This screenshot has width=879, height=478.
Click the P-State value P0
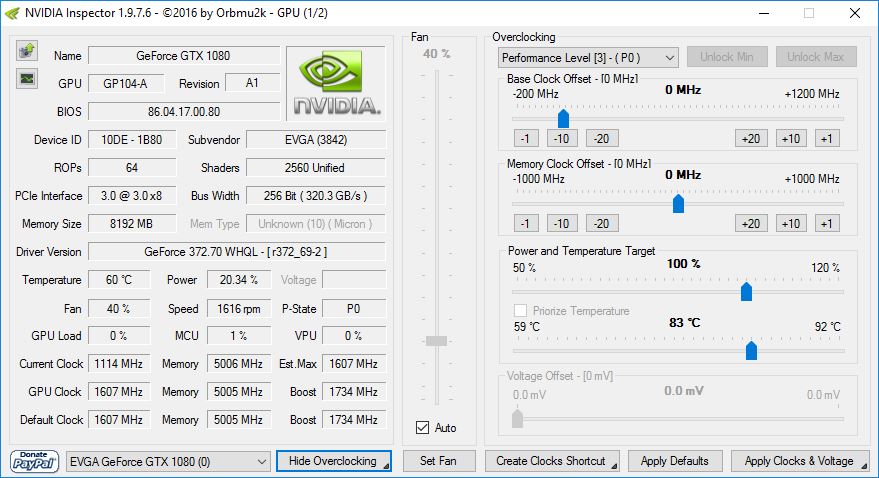[354, 308]
